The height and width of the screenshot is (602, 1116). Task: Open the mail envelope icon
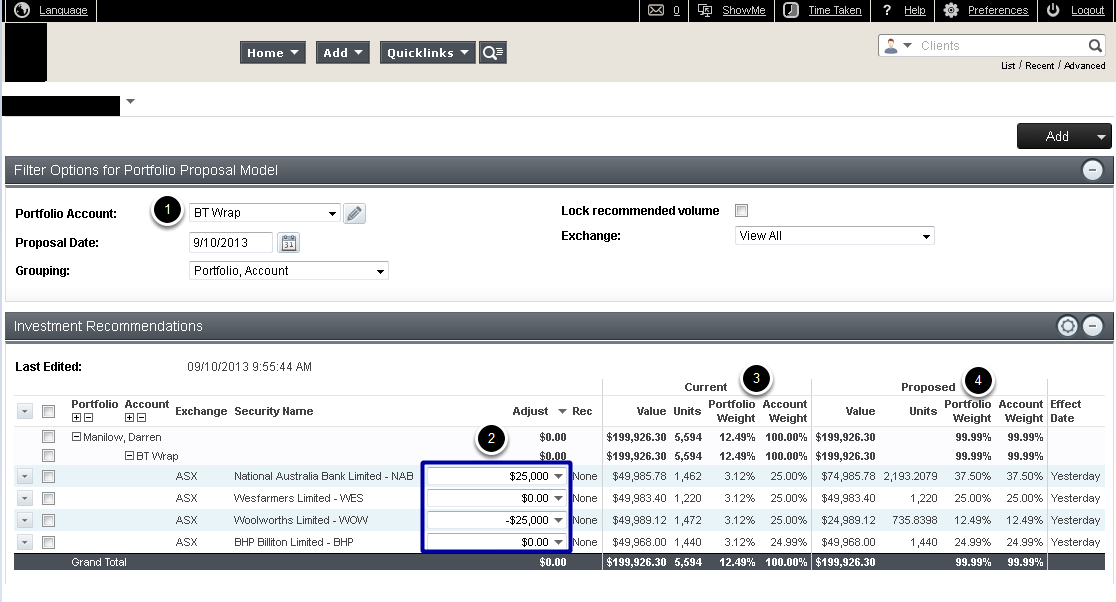pos(656,10)
